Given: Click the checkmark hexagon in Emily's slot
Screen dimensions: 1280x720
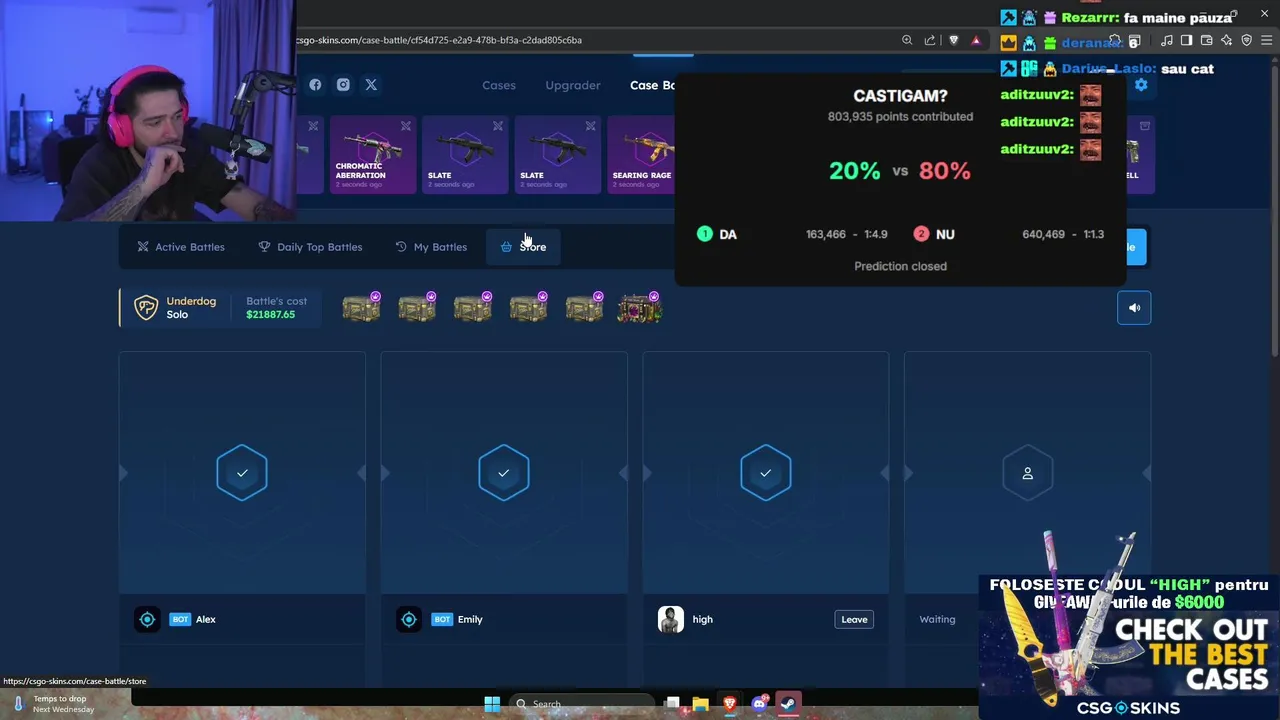Looking at the screenshot, I should [504, 473].
